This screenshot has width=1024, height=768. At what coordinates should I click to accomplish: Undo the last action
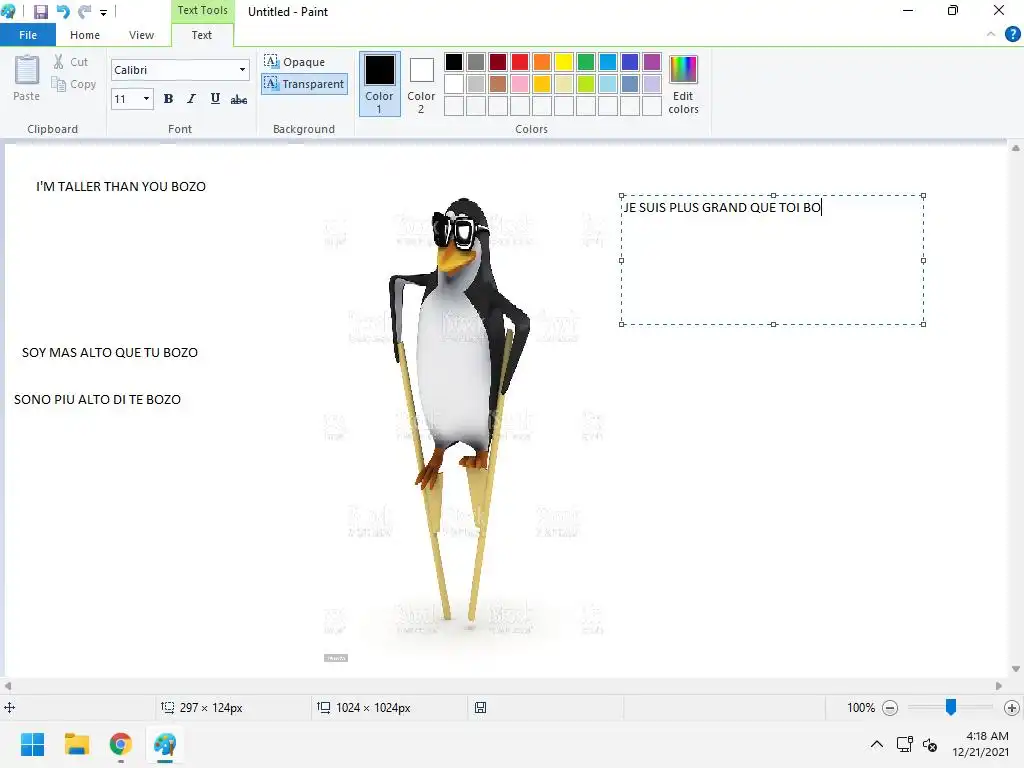(63, 12)
